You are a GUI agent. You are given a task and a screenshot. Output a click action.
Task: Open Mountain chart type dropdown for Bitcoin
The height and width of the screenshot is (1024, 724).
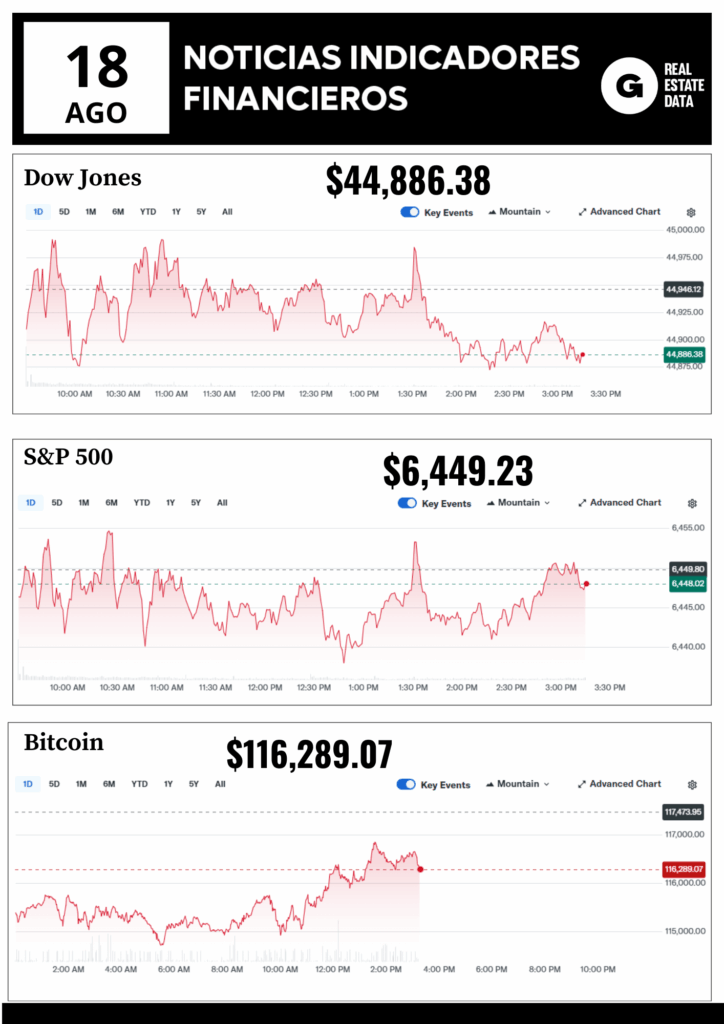point(519,784)
